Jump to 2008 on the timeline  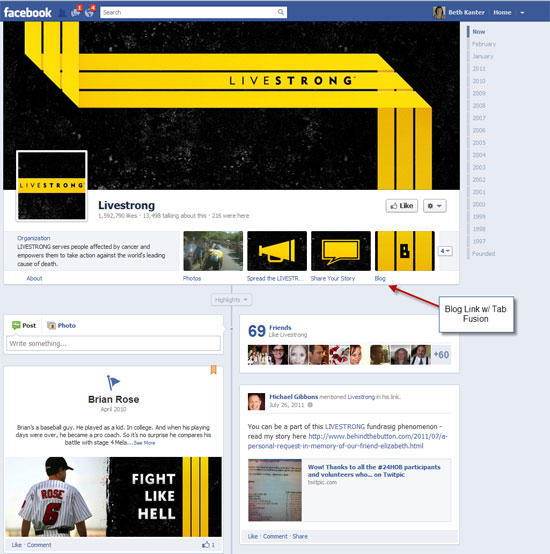(479, 106)
